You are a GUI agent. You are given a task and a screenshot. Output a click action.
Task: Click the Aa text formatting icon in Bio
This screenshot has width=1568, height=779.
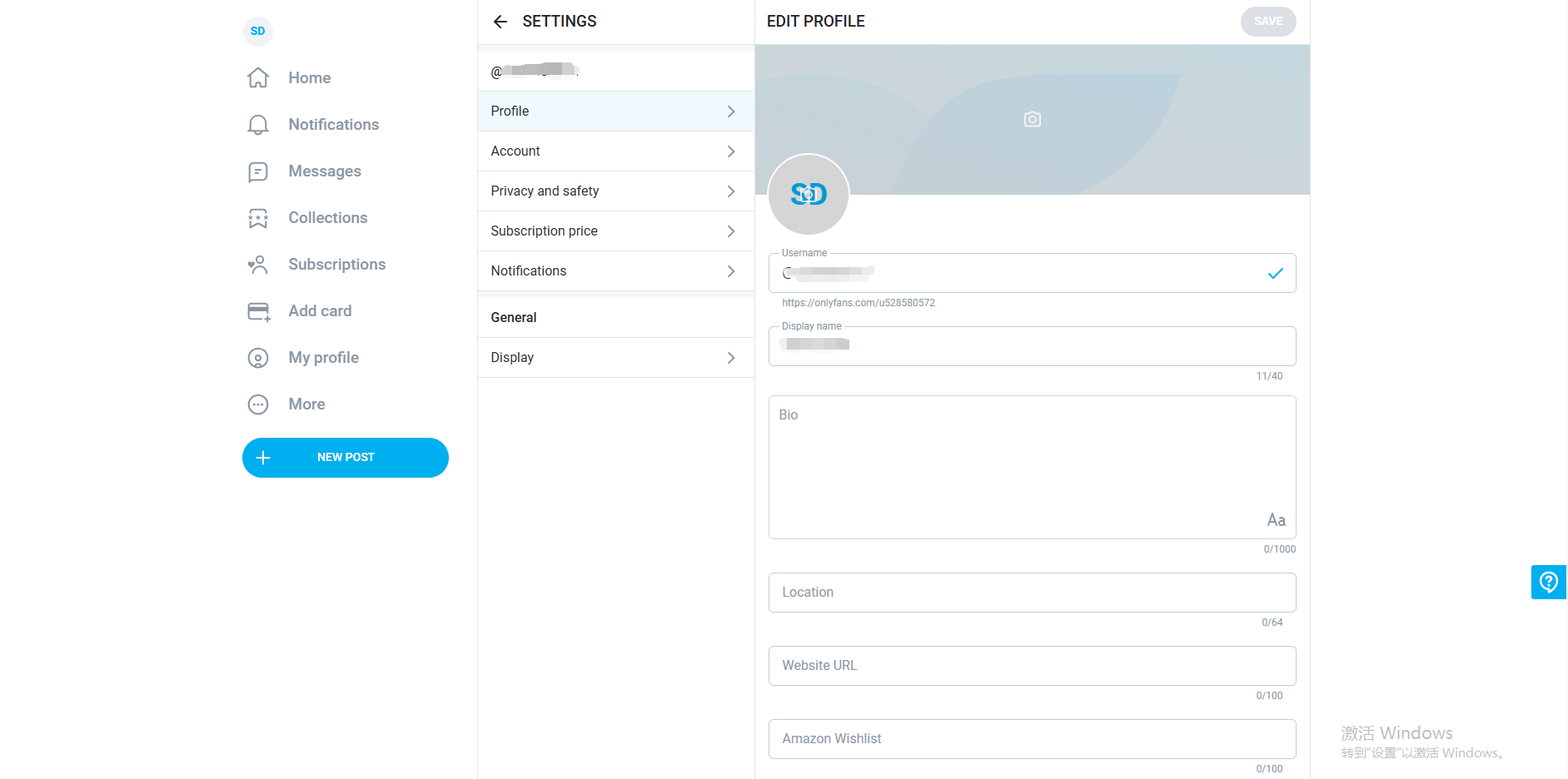click(x=1276, y=520)
